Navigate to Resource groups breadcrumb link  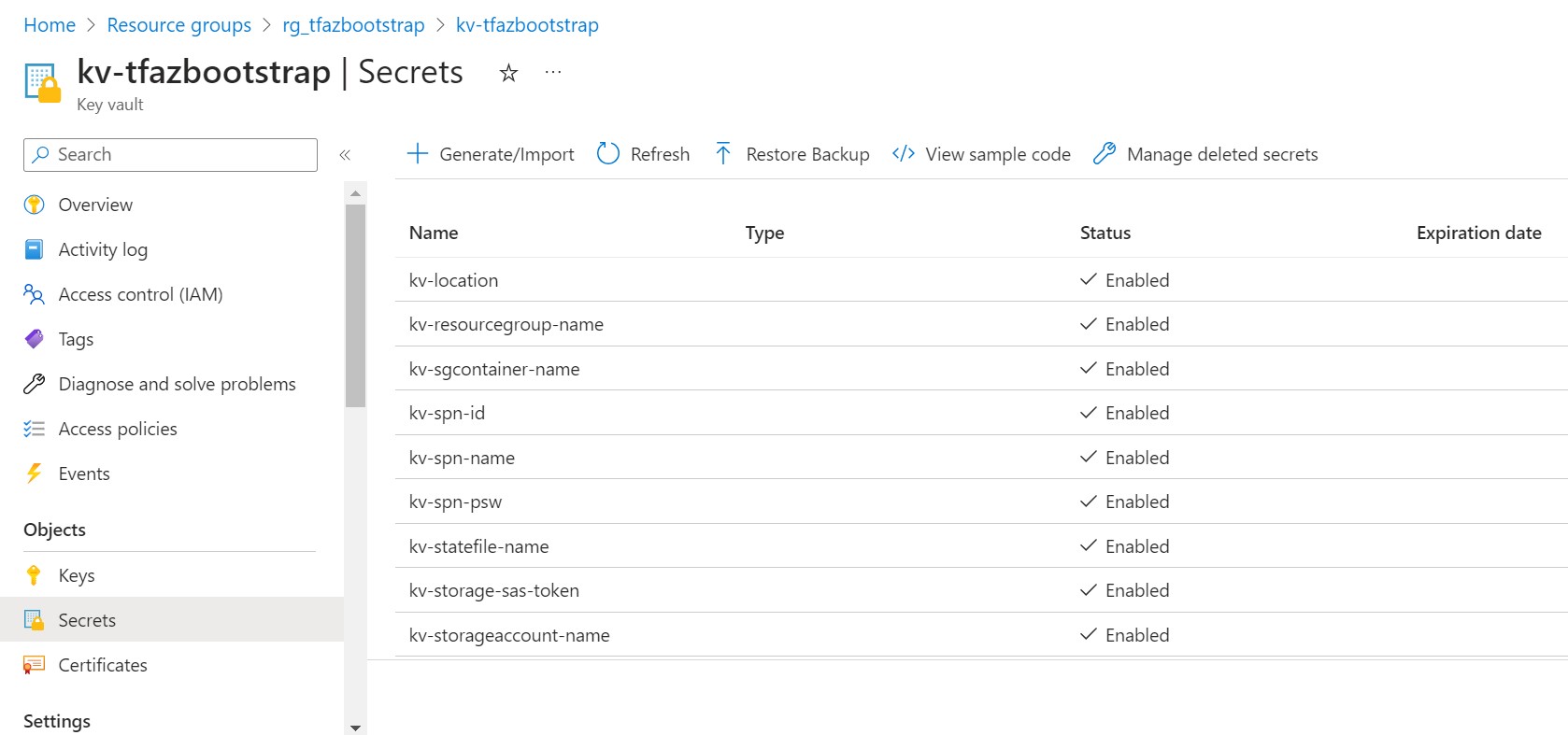[x=178, y=25]
